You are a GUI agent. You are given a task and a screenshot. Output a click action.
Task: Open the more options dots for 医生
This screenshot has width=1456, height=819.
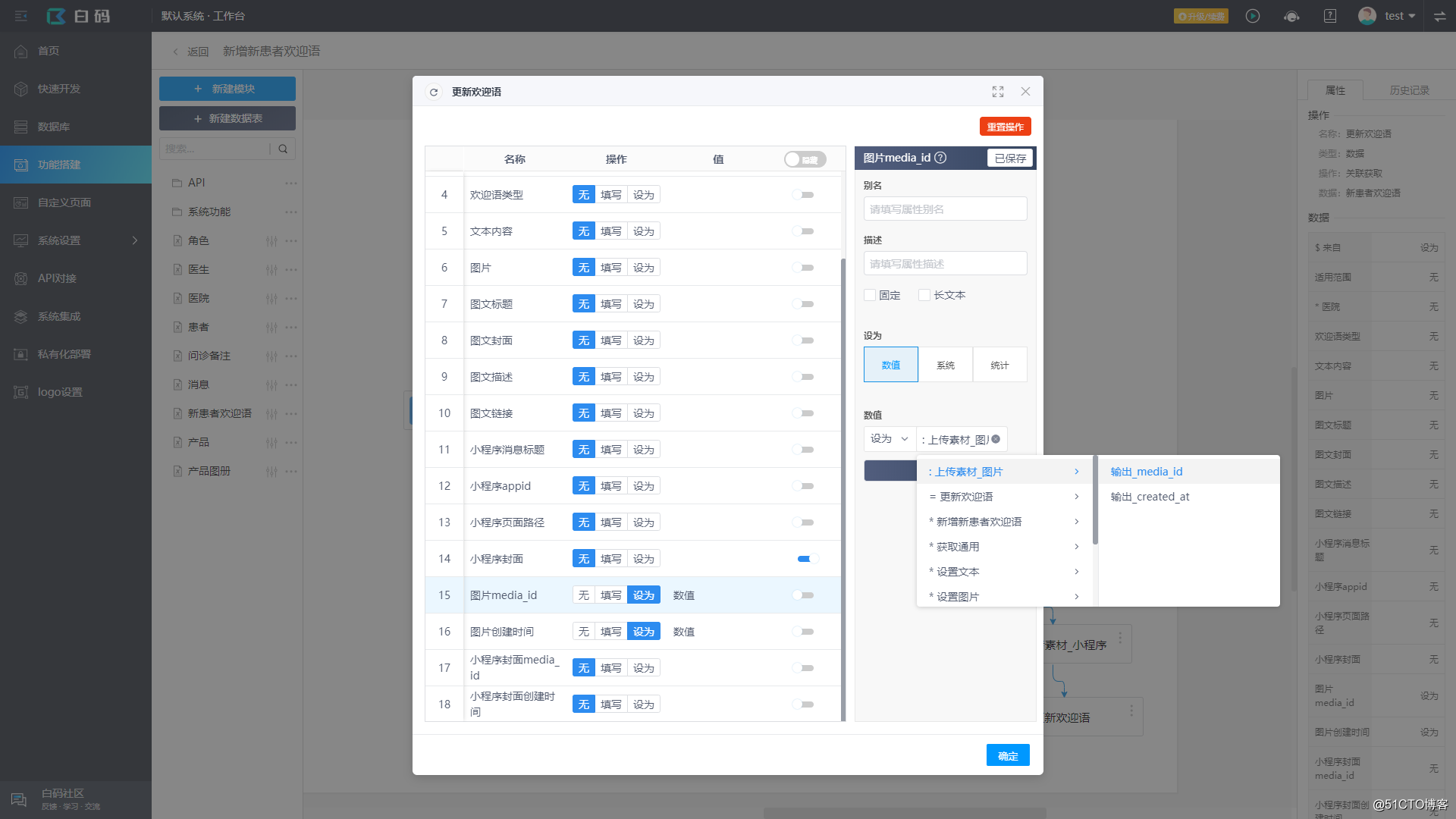click(x=291, y=270)
